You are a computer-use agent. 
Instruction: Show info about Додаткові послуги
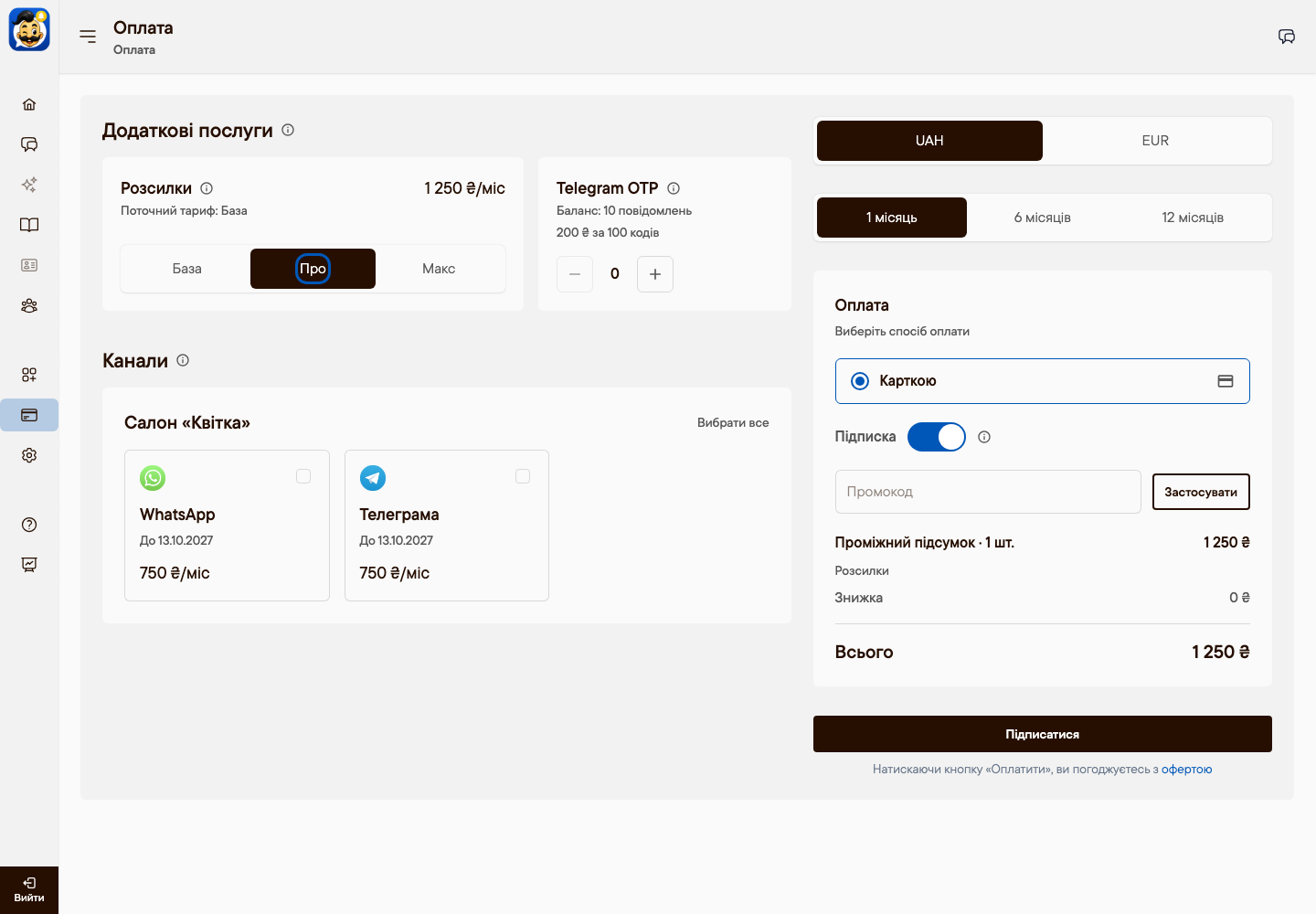coord(288,130)
